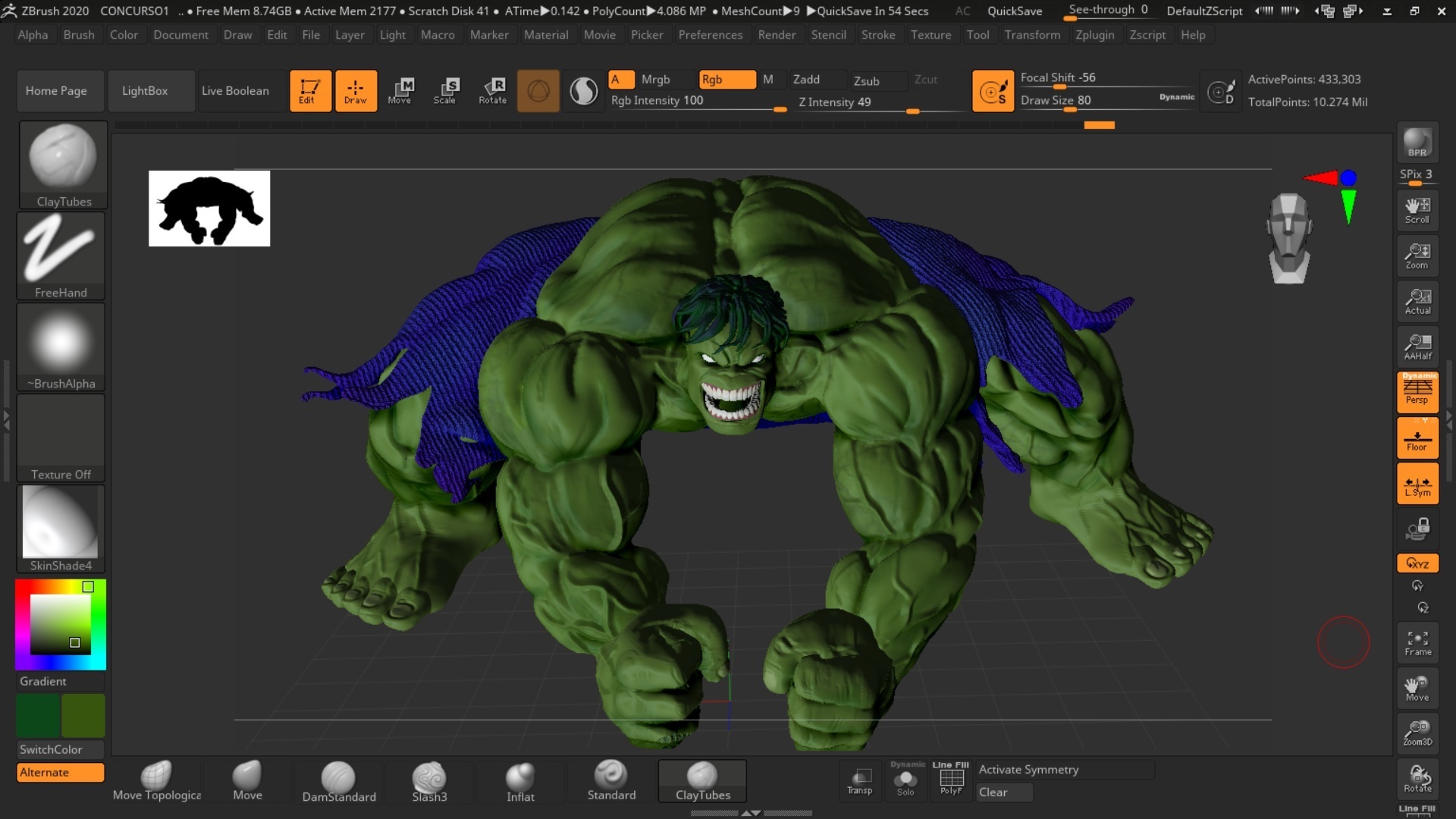Select the Scale transform tool icon
Screen dimensions: 1456x819
(445, 90)
